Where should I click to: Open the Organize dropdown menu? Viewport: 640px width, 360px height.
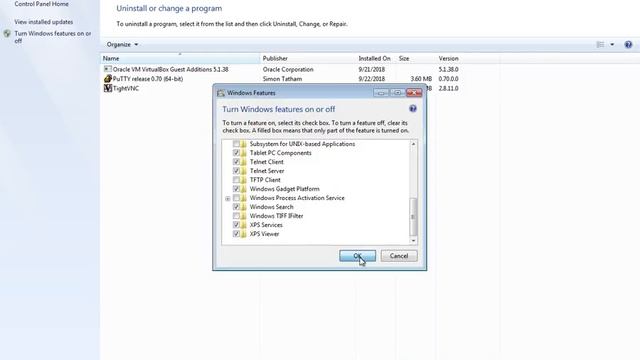[x=122, y=44]
